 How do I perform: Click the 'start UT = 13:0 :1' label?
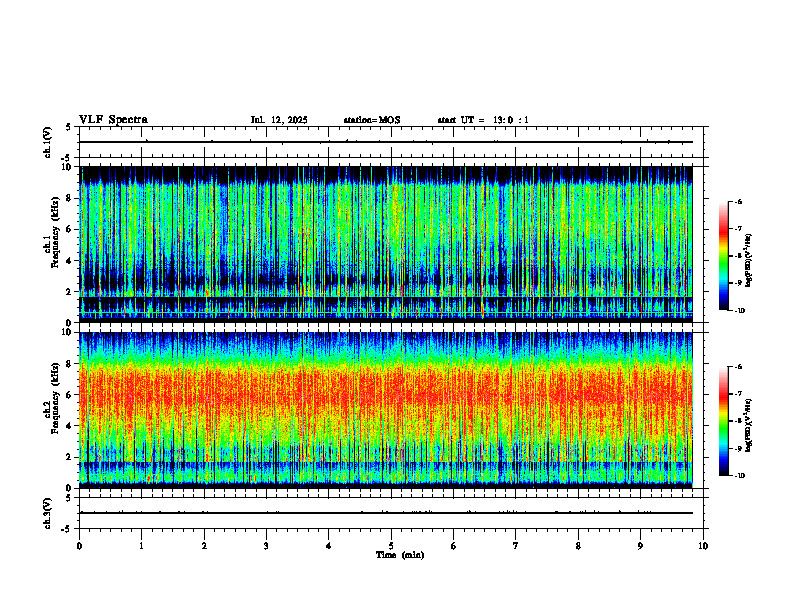pos(483,120)
